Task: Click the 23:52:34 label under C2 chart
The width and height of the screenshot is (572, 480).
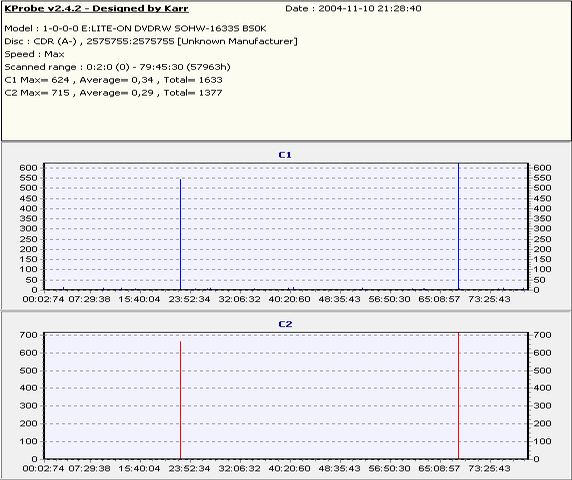Action: click(189, 468)
